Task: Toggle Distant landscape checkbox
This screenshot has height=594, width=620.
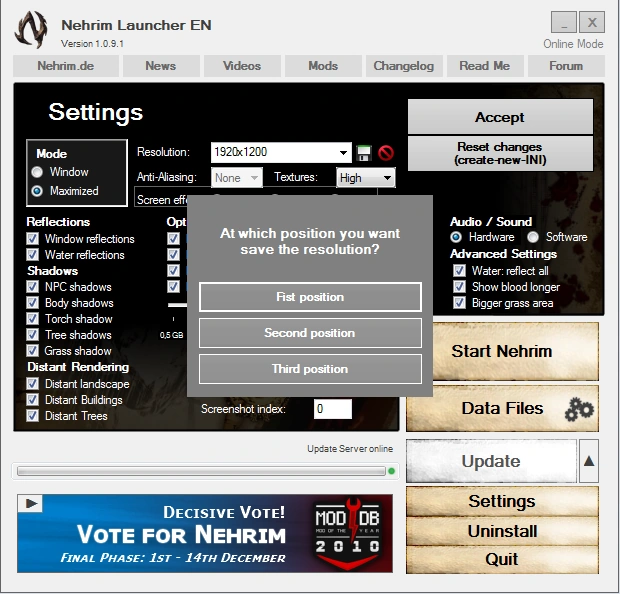Action: tap(32, 384)
